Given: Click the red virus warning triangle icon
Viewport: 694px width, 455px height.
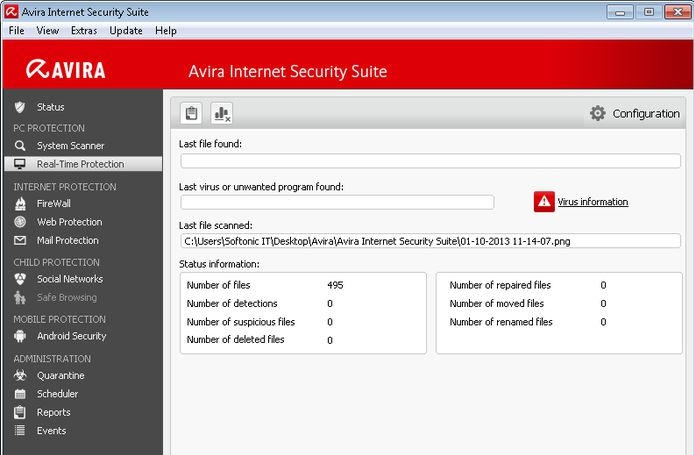Looking at the screenshot, I should click(x=544, y=202).
